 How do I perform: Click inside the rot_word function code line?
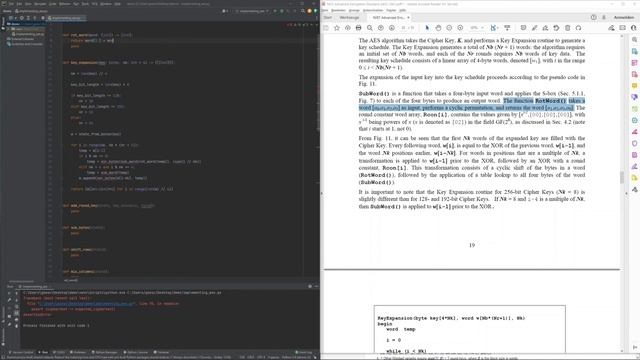click(93, 40)
